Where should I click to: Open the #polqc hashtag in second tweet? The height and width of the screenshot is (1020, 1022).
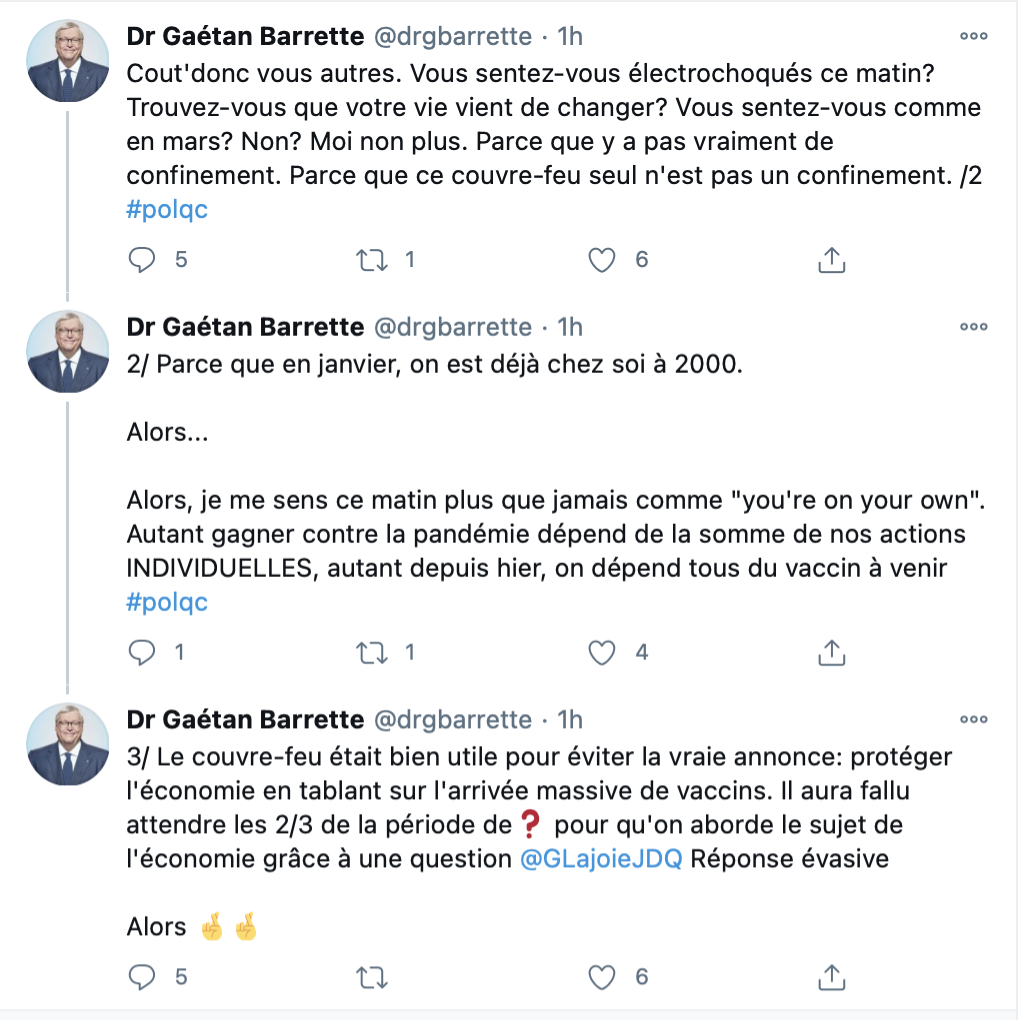click(x=167, y=602)
